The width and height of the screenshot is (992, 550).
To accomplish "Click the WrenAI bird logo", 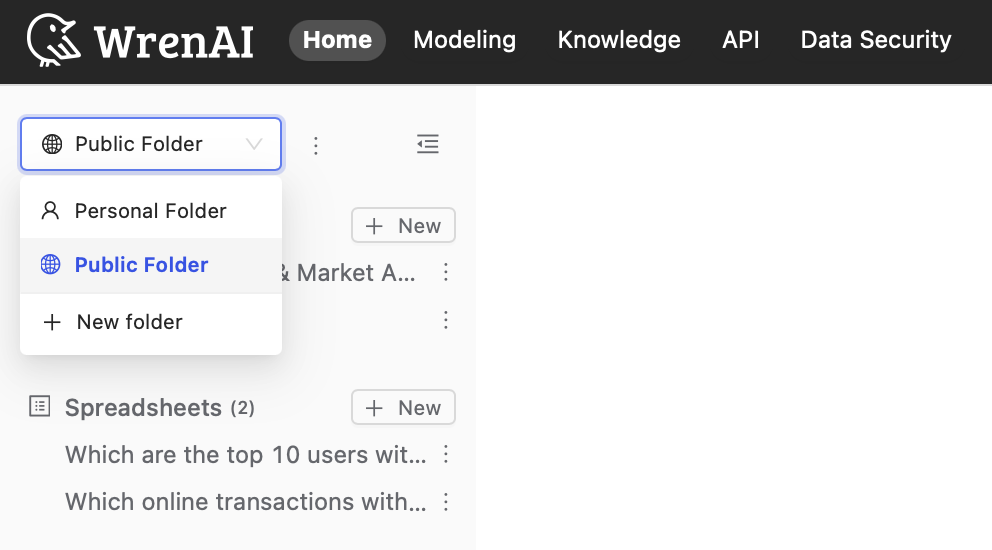I will (x=55, y=40).
